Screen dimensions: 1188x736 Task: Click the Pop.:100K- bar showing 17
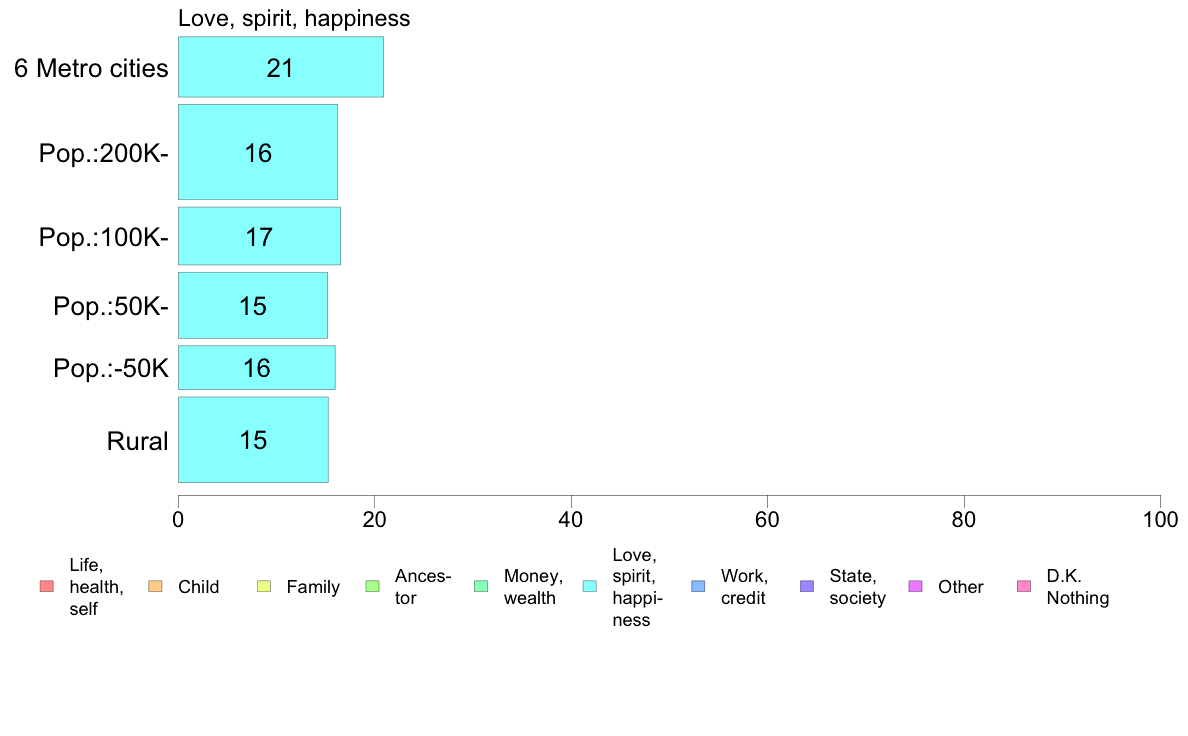click(259, 236)
